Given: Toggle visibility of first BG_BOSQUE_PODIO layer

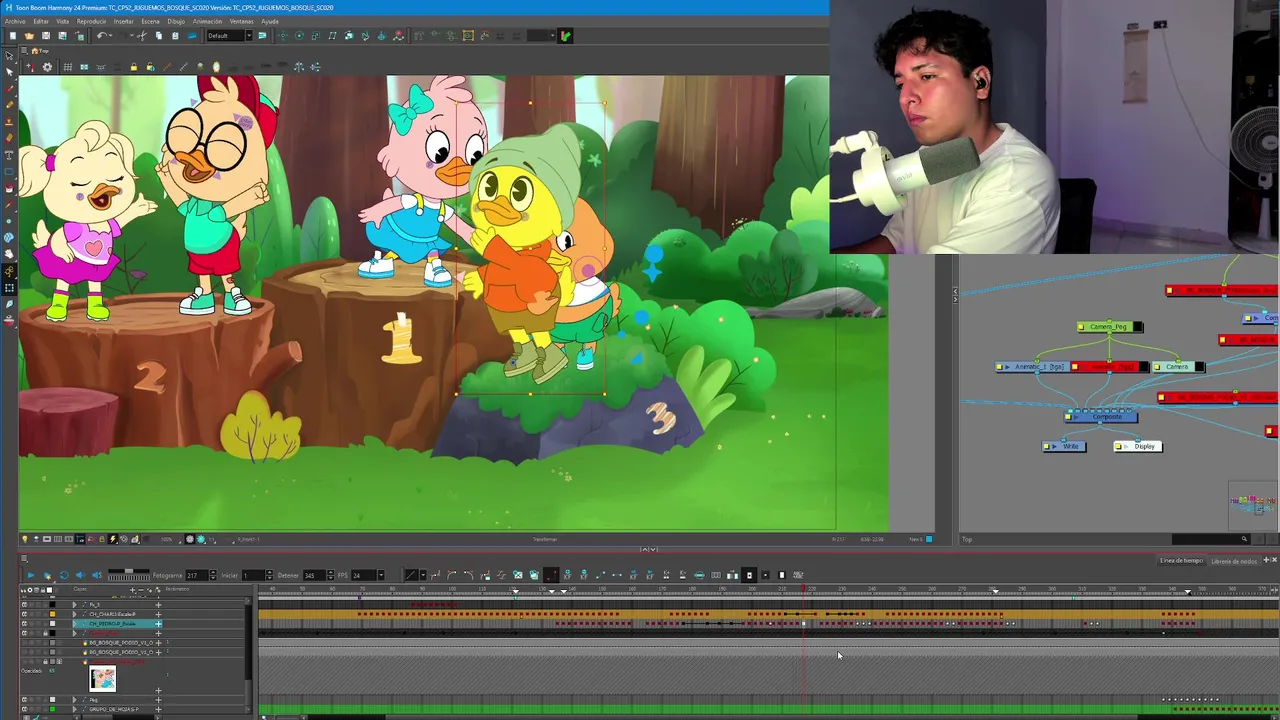Looking at the screenshot, I should tap(24, 642).
